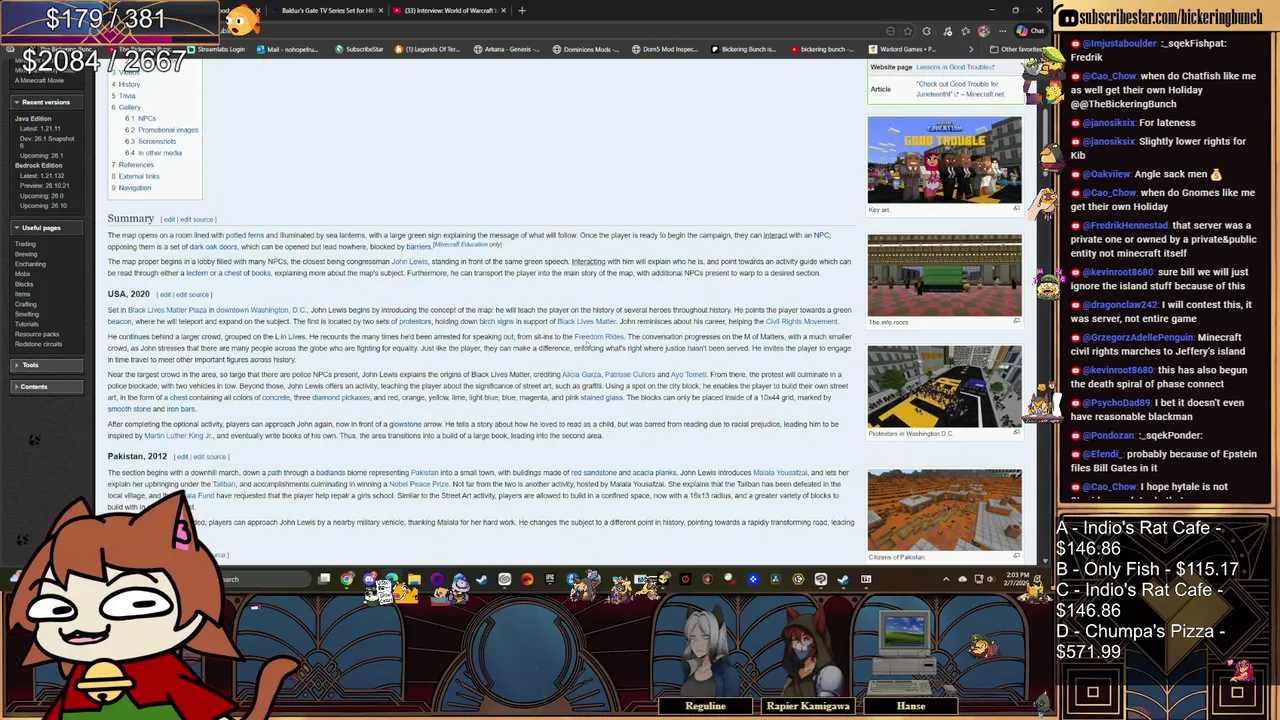This screenshot has height=720, width=1280.
Task: Open the Bedrock Preview: 26.10.21 version link
Action: click(44, 185)
